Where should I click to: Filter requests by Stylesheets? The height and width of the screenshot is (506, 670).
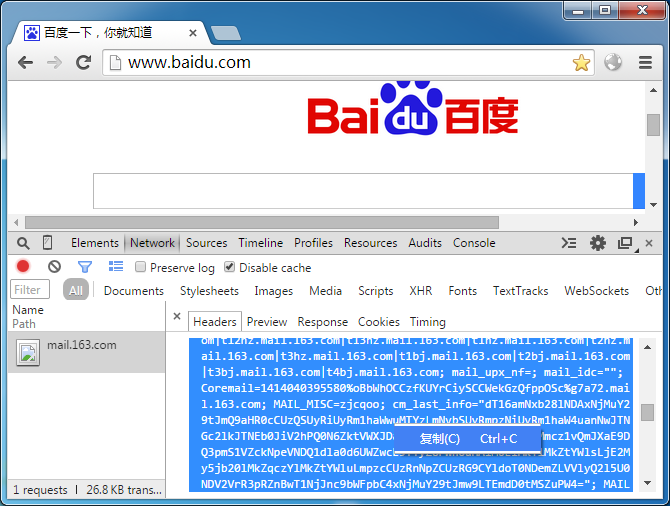pyautogui.click(x=209, y=291)
